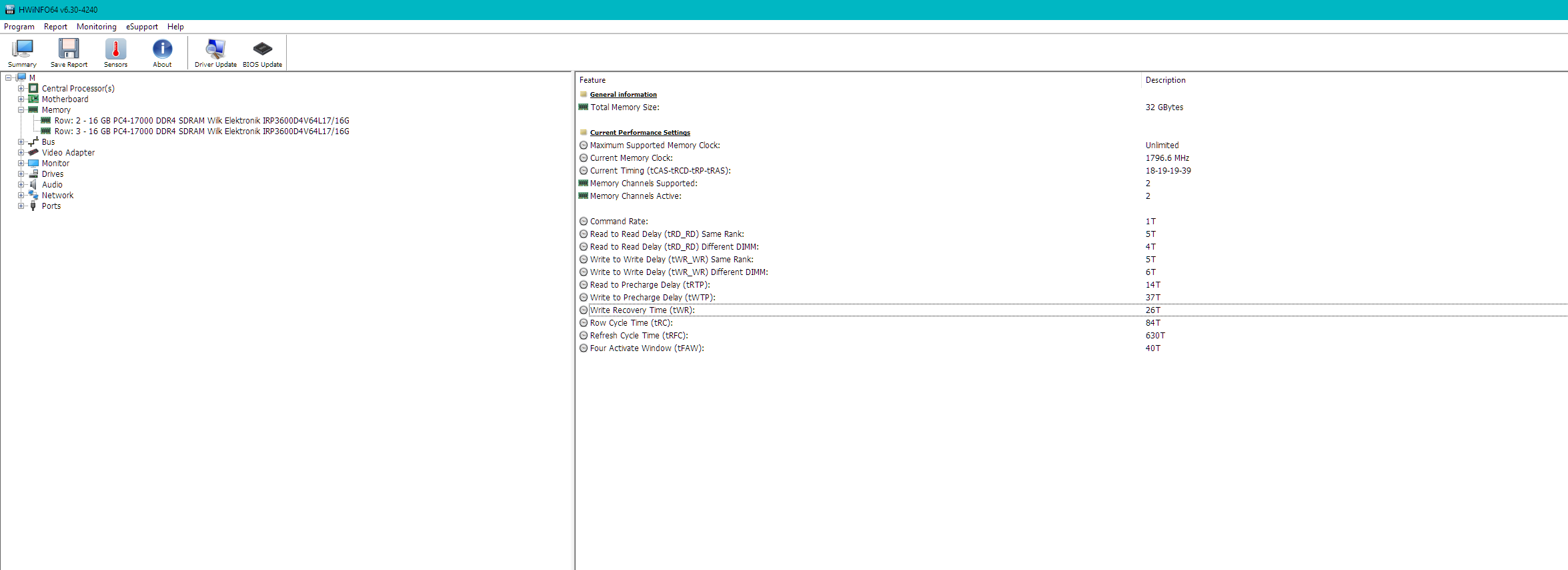Collapse the root M tree node
Viewport: 1568px width, 570px height.
tap(9, 77)
